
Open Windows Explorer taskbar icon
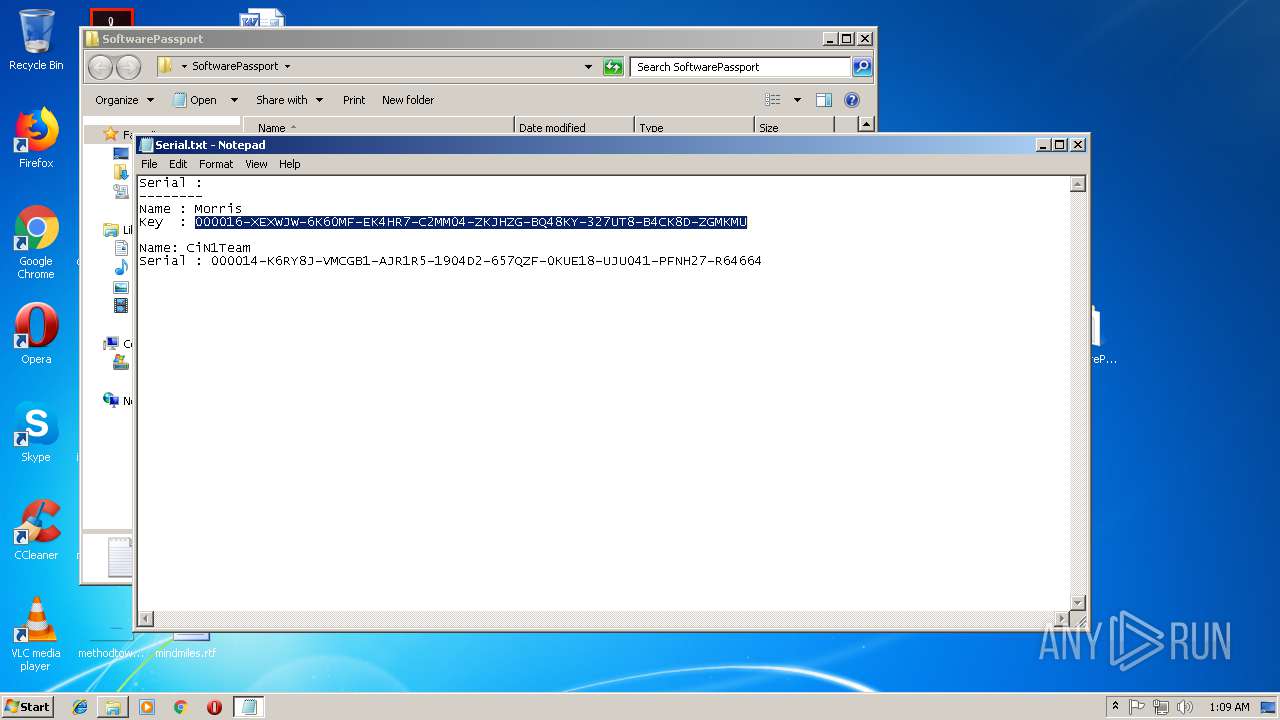tap(113, 707)
